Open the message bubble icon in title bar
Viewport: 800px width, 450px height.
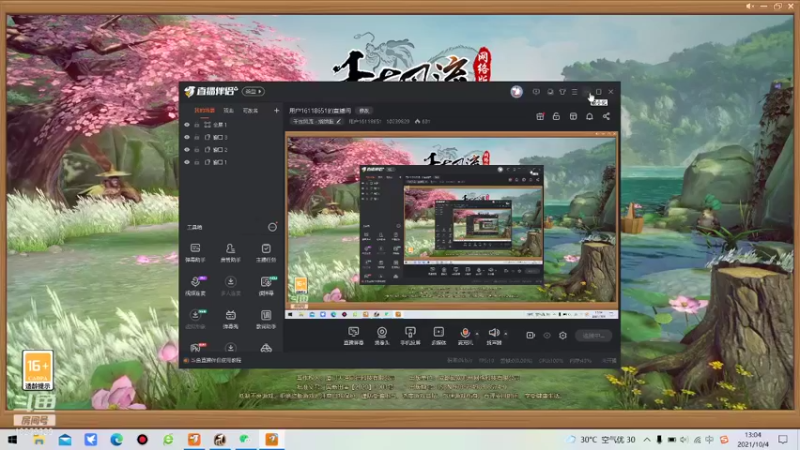click(536, 92)
